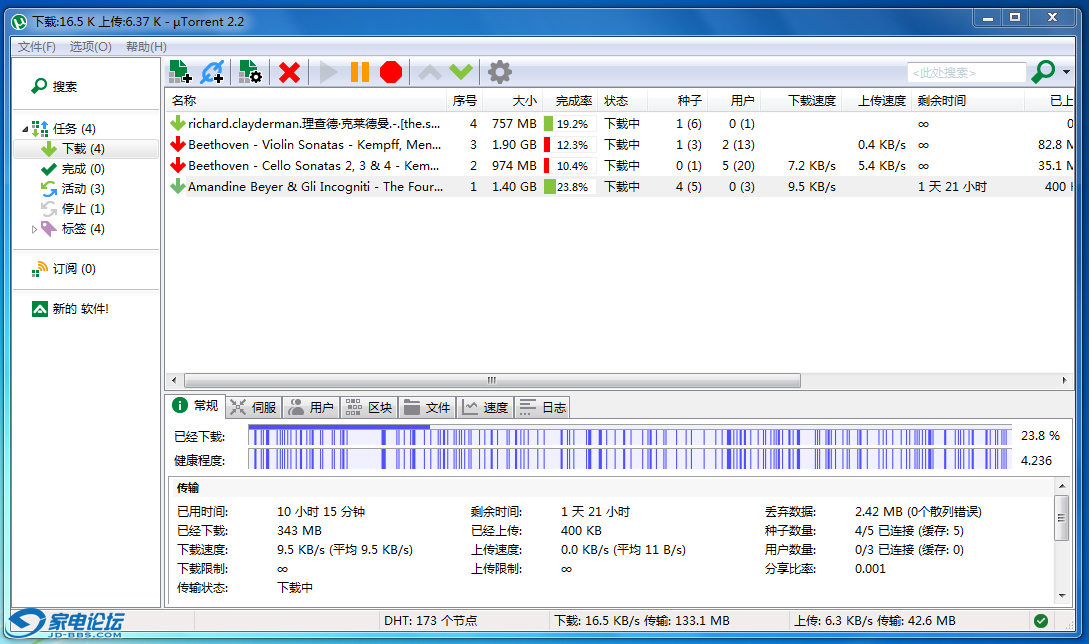Pause the torrent with the orange pause button
Image resolution: width=1089 pixels, height=644 pixels.
coord(360,72)
